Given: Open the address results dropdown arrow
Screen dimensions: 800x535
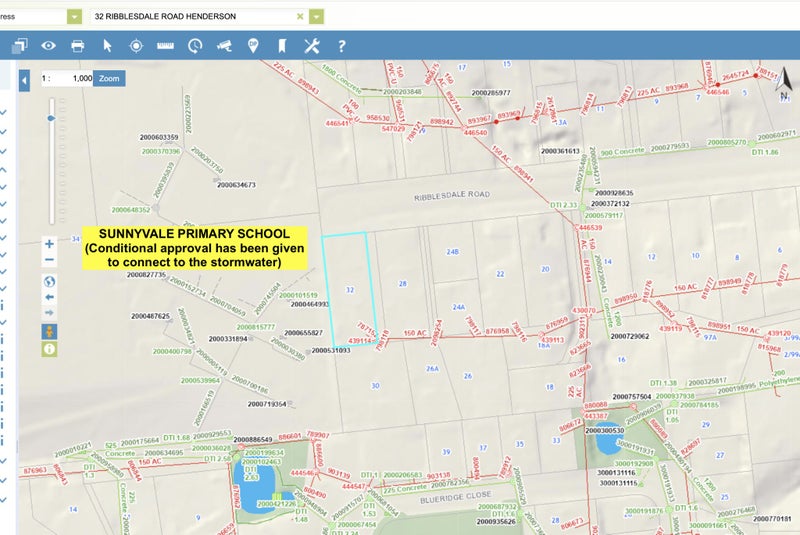Looking at the screenshot, I should click(317, 17).
